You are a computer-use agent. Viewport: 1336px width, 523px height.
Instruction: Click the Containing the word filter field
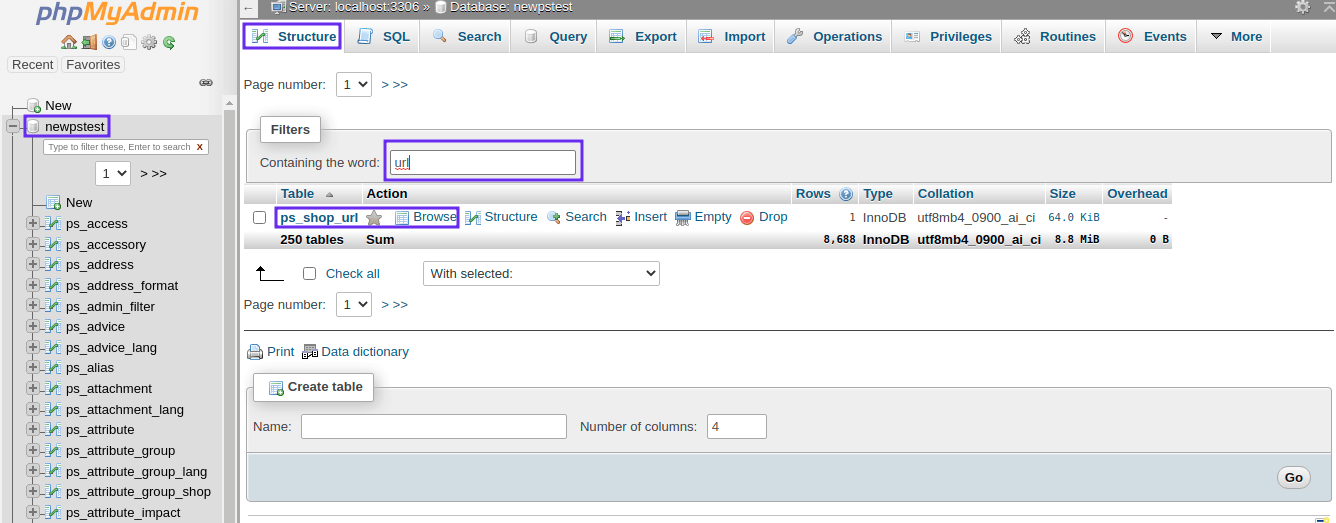coord(483,163)
